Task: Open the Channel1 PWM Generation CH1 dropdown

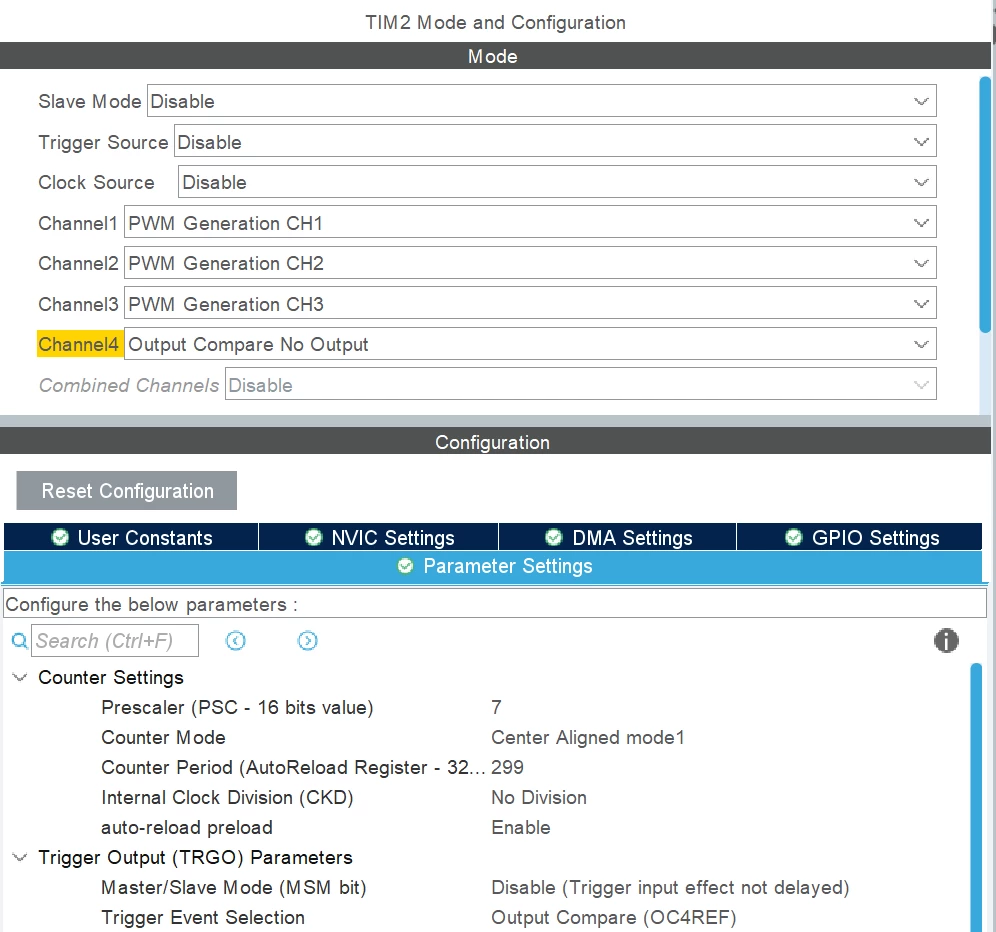Action: [x=530, y=222]
